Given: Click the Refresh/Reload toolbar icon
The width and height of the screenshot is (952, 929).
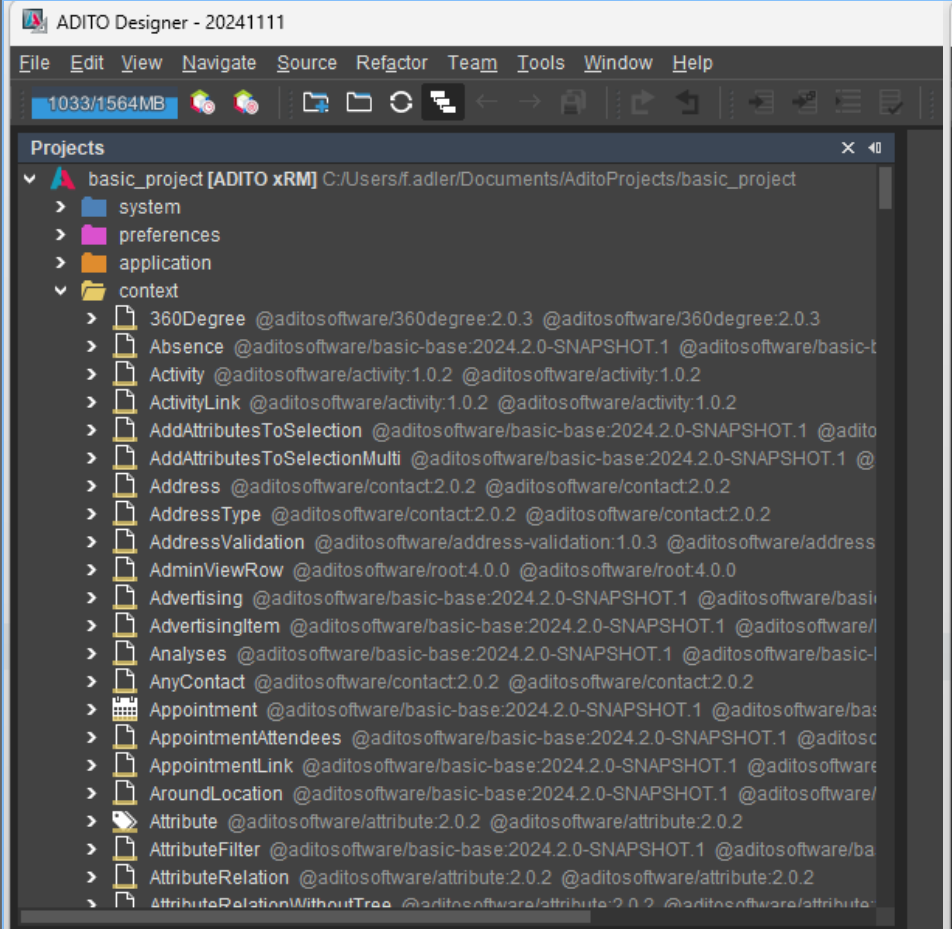Looking at the screenshot, I should (x=400, y=103).
